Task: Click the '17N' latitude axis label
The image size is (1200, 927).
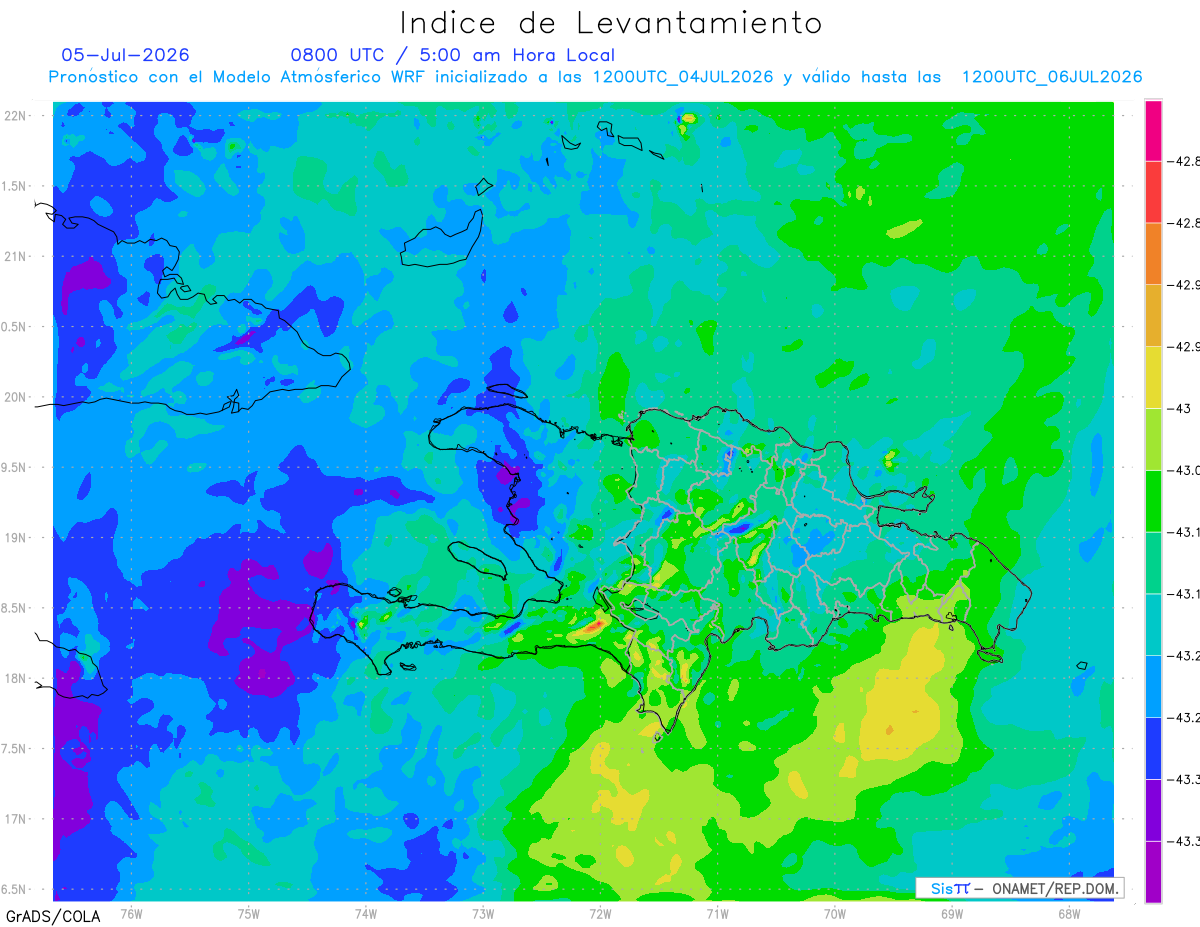Action: pyautogui.click(x=16, y=819)
